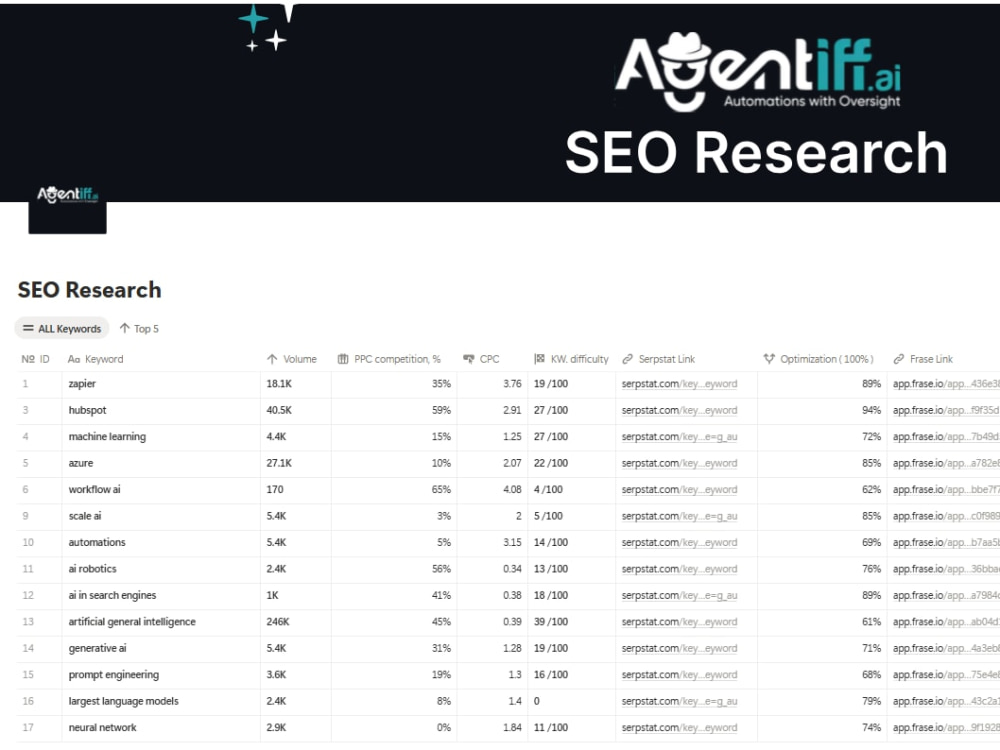The width and height of the screenshot is (1000, 750).
Task: Select the machine learning keyword cell
Action: pos(161,437)
